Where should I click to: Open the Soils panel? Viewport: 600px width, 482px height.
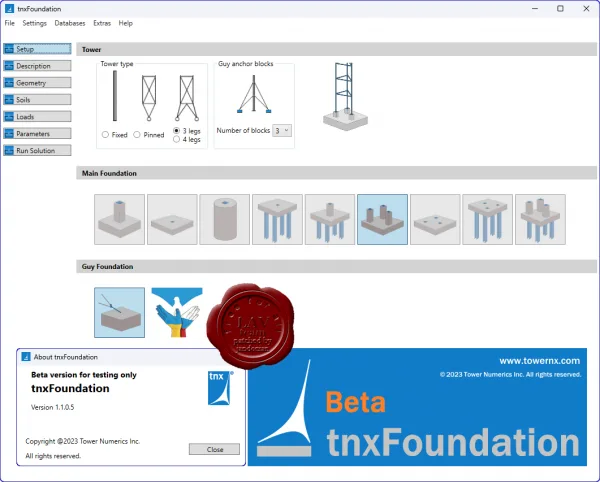37,100
